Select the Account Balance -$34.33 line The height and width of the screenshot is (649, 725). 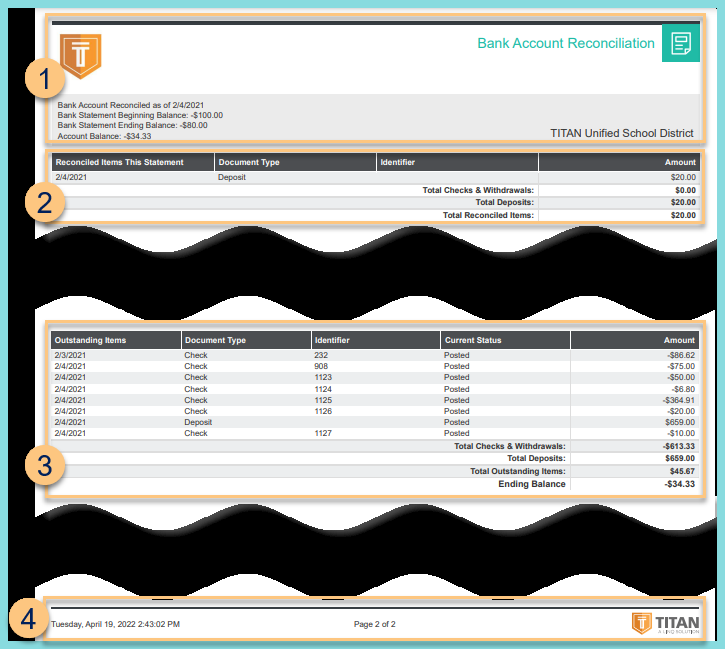104,136
